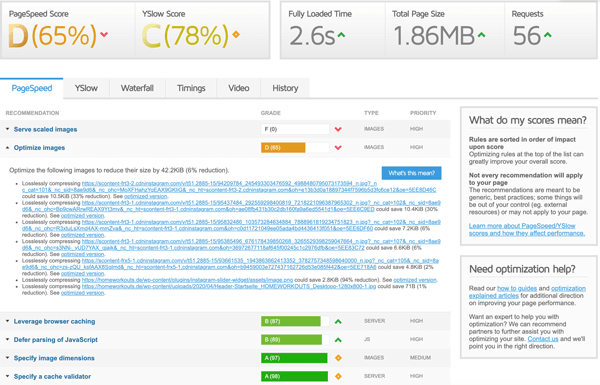
Task: Click the green up arrow next to 56 requests
Action: coord(548,35)
